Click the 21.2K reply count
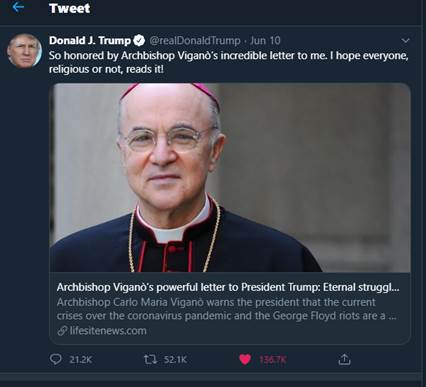426x387 pixels. point(81,360)
